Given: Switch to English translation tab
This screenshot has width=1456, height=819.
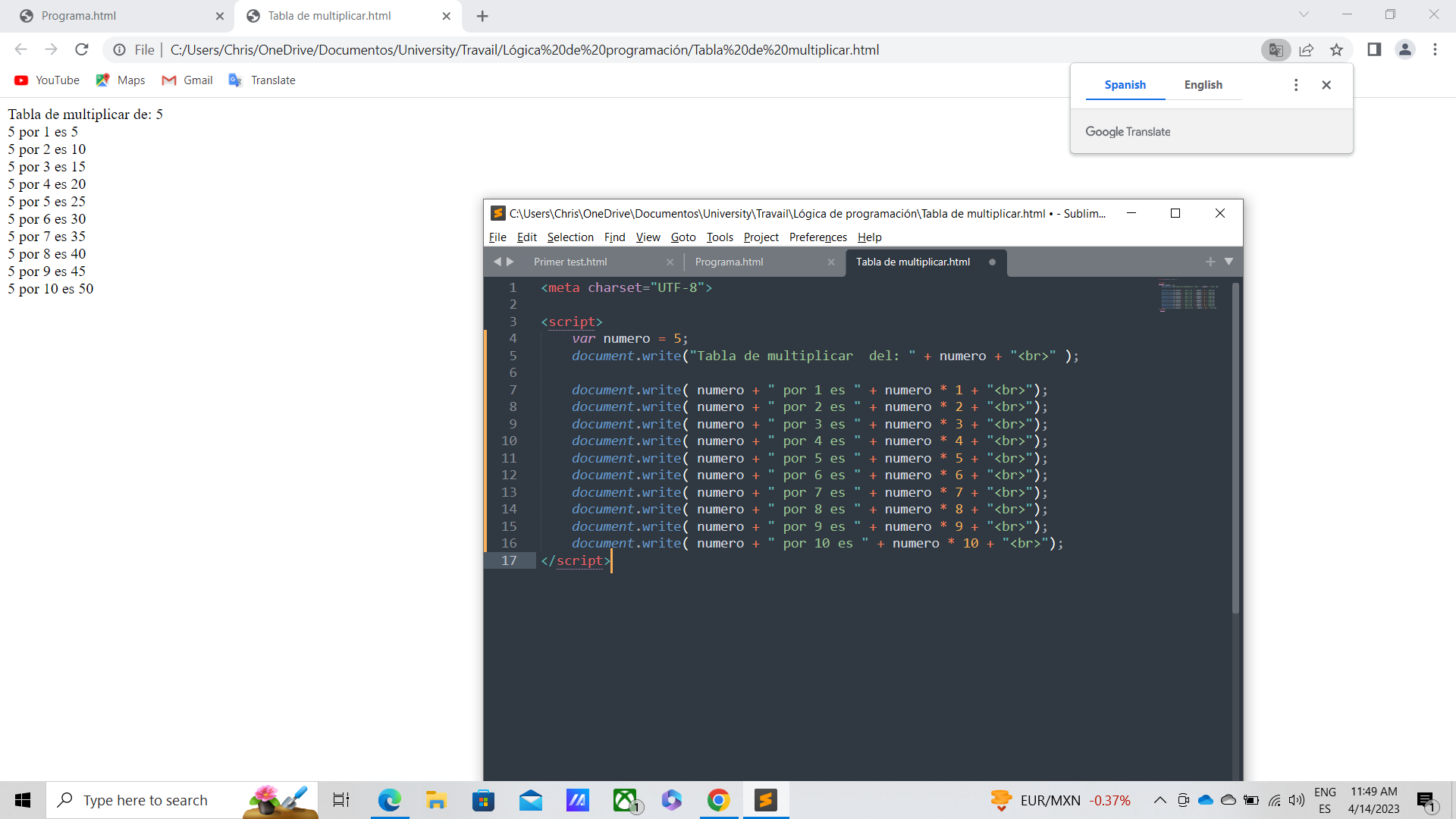Looking at the screenshot, I should pos(1203,84).
